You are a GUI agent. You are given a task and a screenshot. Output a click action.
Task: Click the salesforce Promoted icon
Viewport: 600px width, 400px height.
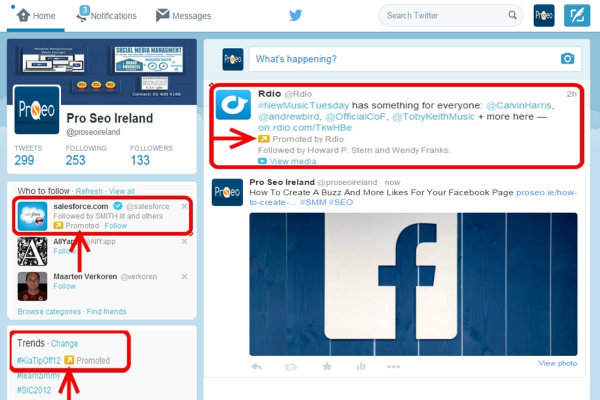pyautogui.click(x=58, y=226)
